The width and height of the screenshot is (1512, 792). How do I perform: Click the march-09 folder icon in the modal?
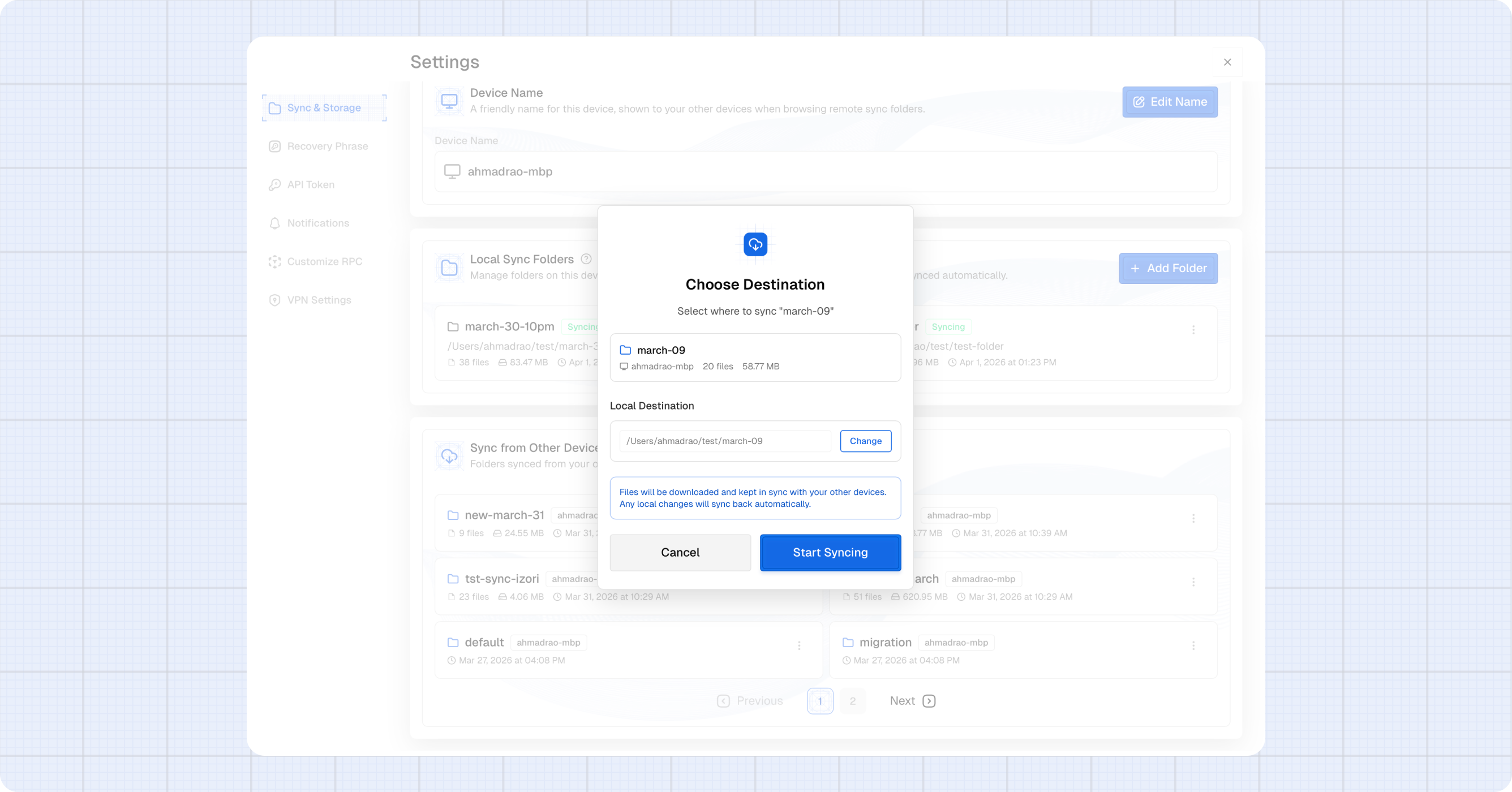(x=625, y=350)
